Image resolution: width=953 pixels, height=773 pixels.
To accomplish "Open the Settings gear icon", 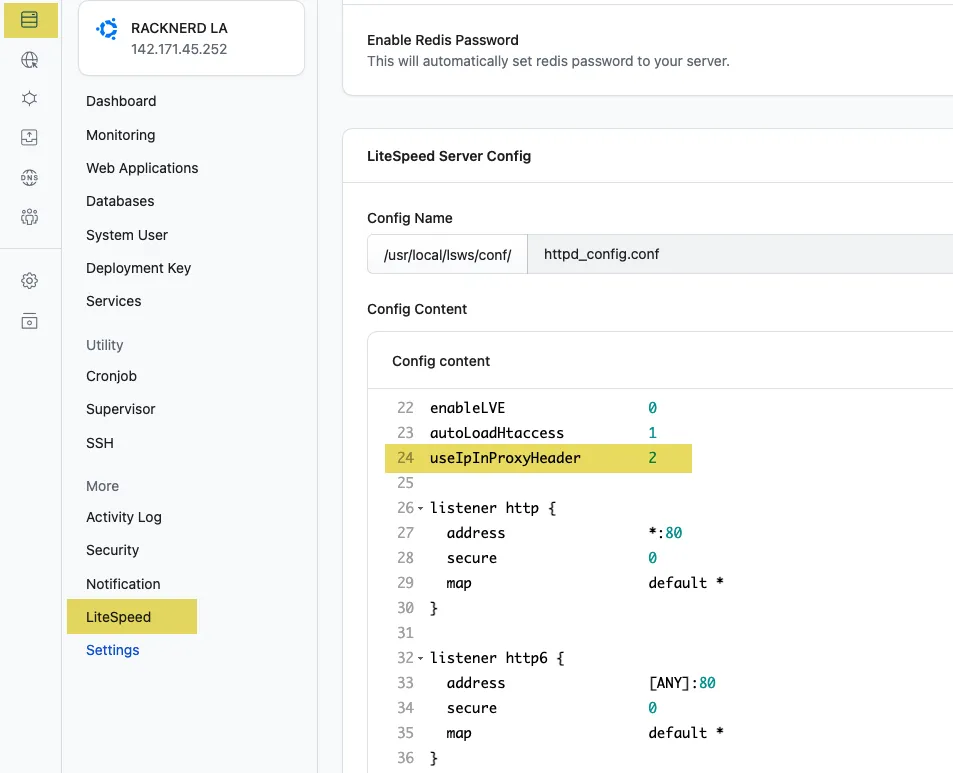I will click(30, 280).
